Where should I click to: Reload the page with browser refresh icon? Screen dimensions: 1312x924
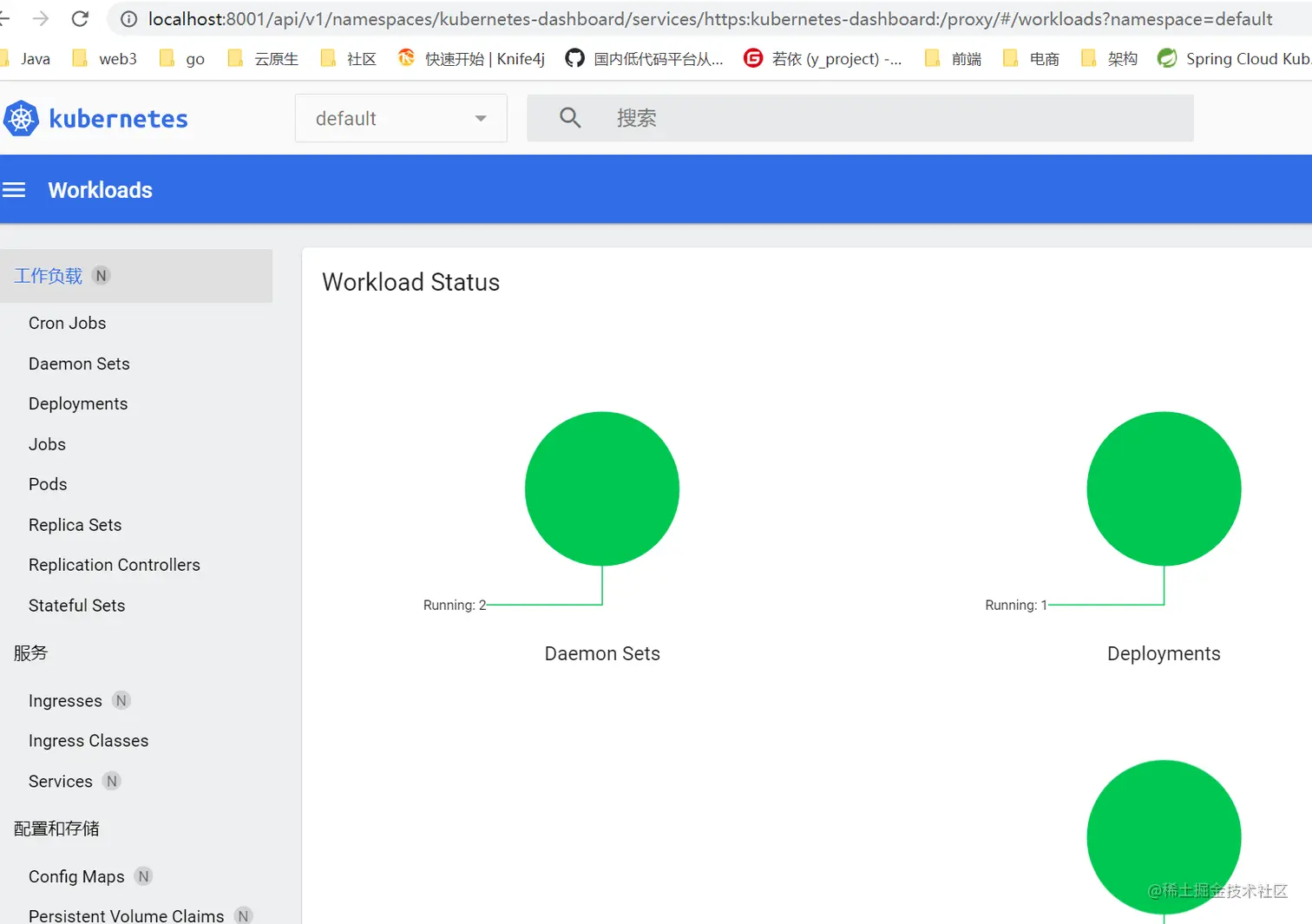[80, 18]
